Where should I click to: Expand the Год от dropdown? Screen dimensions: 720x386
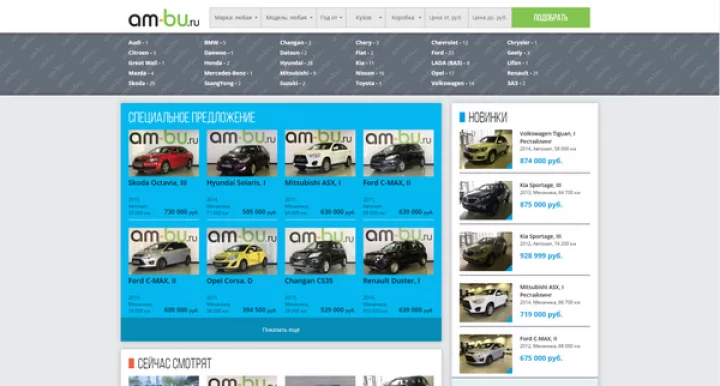click(x=331, y=17)
